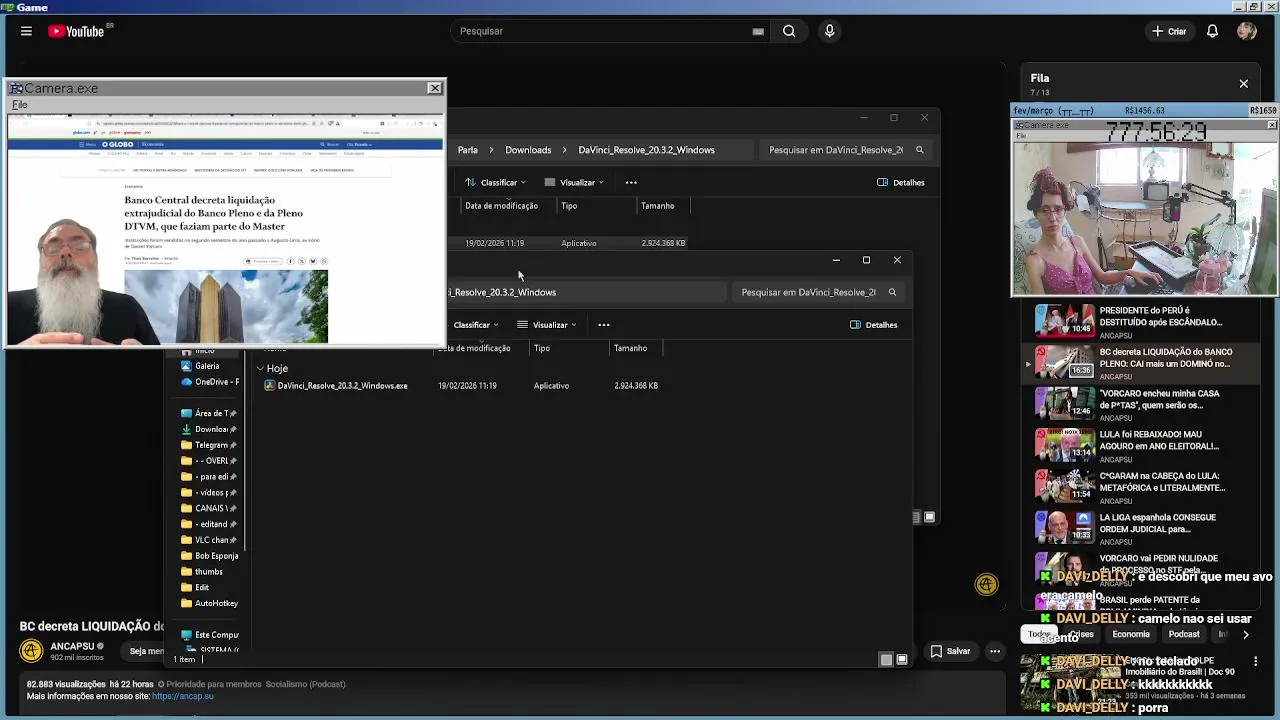Screen dimensions: 1280x720
Task: Open the YouTube hamburger guide menu
Action: pos(26,31)
